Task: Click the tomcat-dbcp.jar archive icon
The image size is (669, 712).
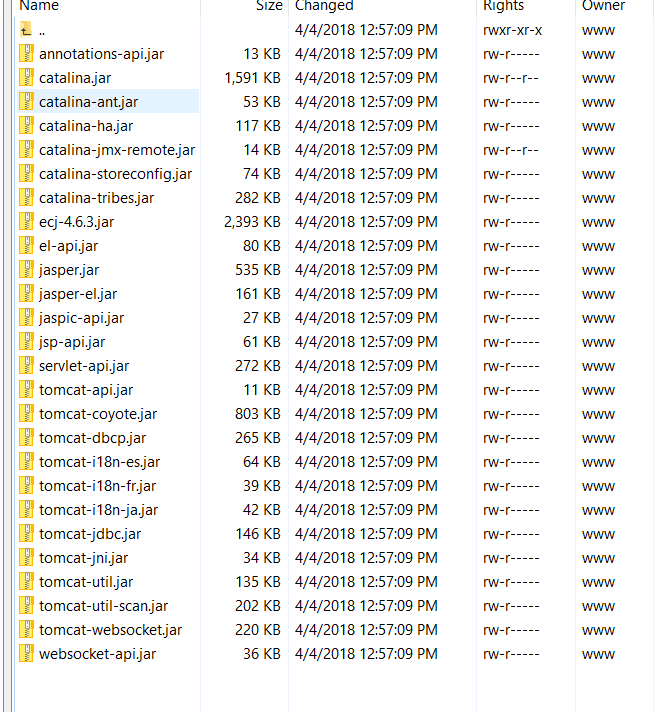Action: (x=26, y=438)
